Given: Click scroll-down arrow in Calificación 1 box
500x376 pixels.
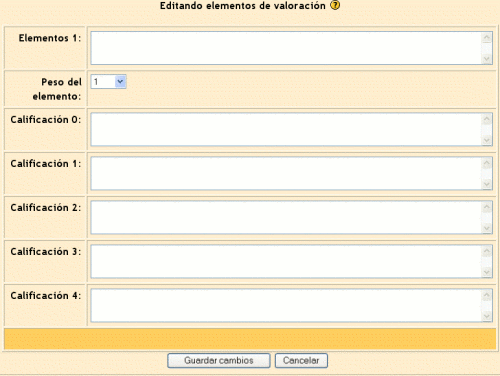Looking at the screenshot, I should point(487,184).
